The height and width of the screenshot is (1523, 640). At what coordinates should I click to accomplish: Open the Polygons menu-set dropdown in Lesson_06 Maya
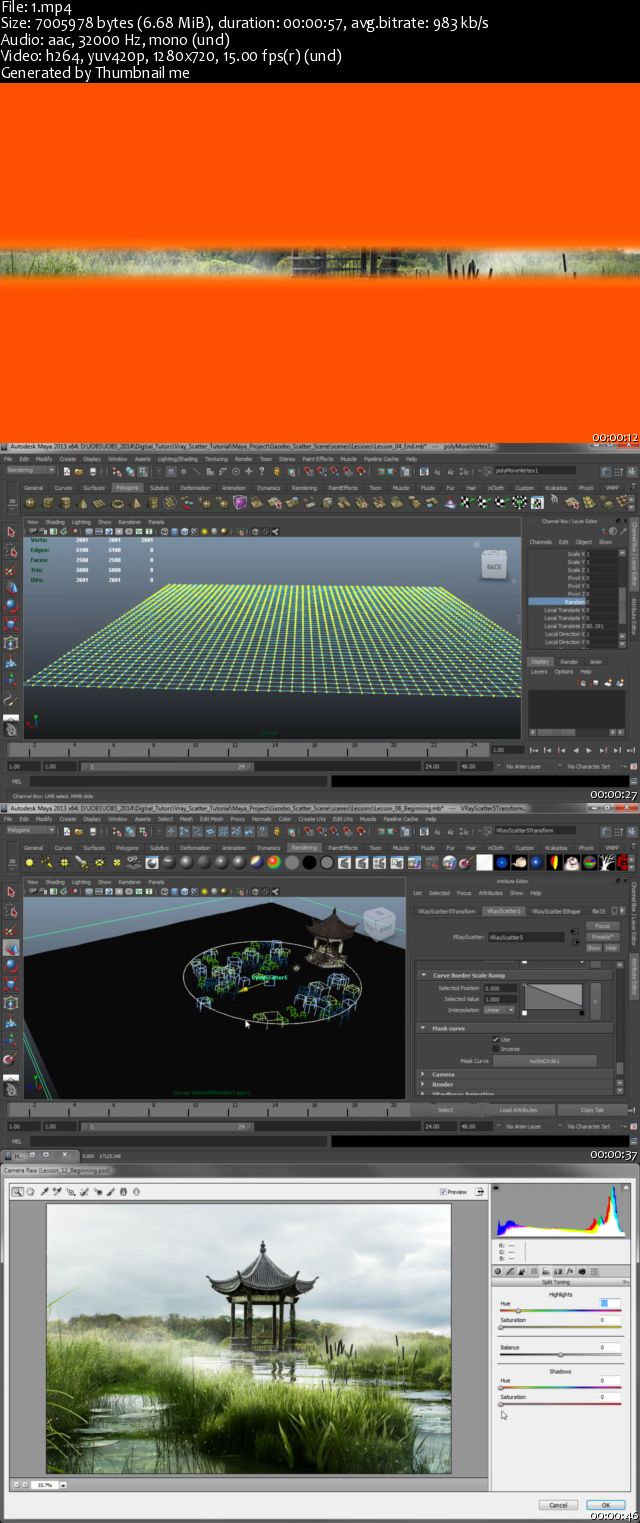(x=30, y=830)
